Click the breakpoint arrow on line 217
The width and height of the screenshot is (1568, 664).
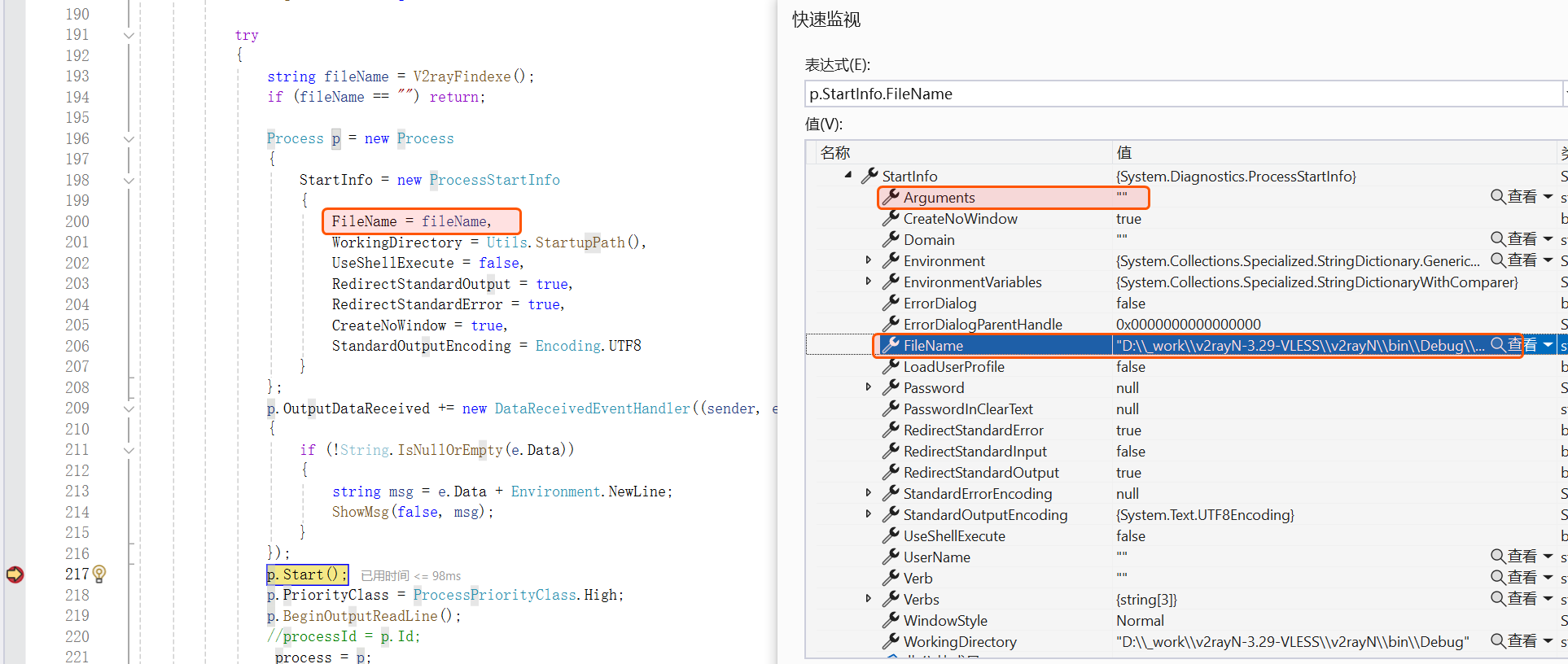click(x=15, y=574)
